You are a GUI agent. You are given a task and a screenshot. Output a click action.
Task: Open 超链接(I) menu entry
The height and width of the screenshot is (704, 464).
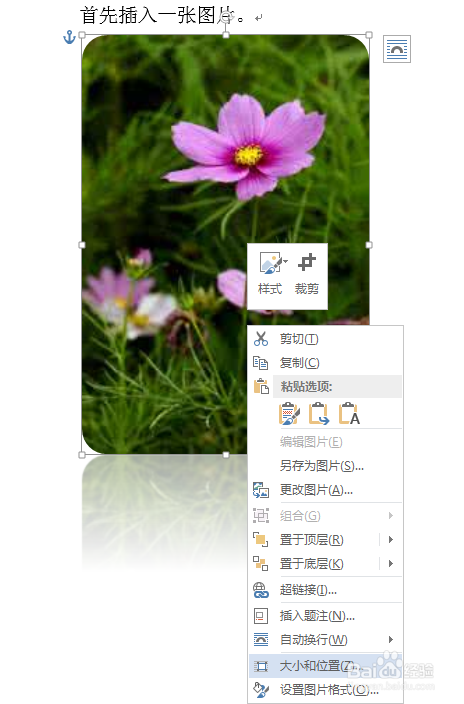[x=326, y=590]
